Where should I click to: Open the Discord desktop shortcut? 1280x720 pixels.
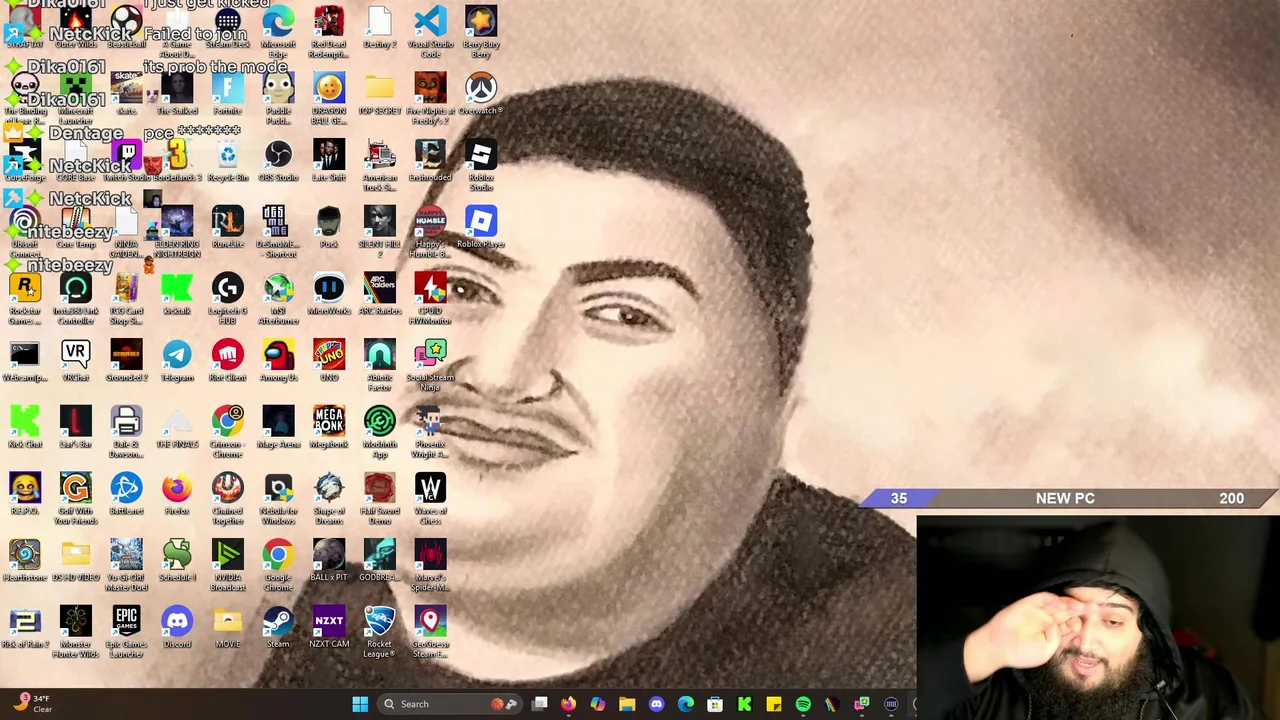pos(177,628)
